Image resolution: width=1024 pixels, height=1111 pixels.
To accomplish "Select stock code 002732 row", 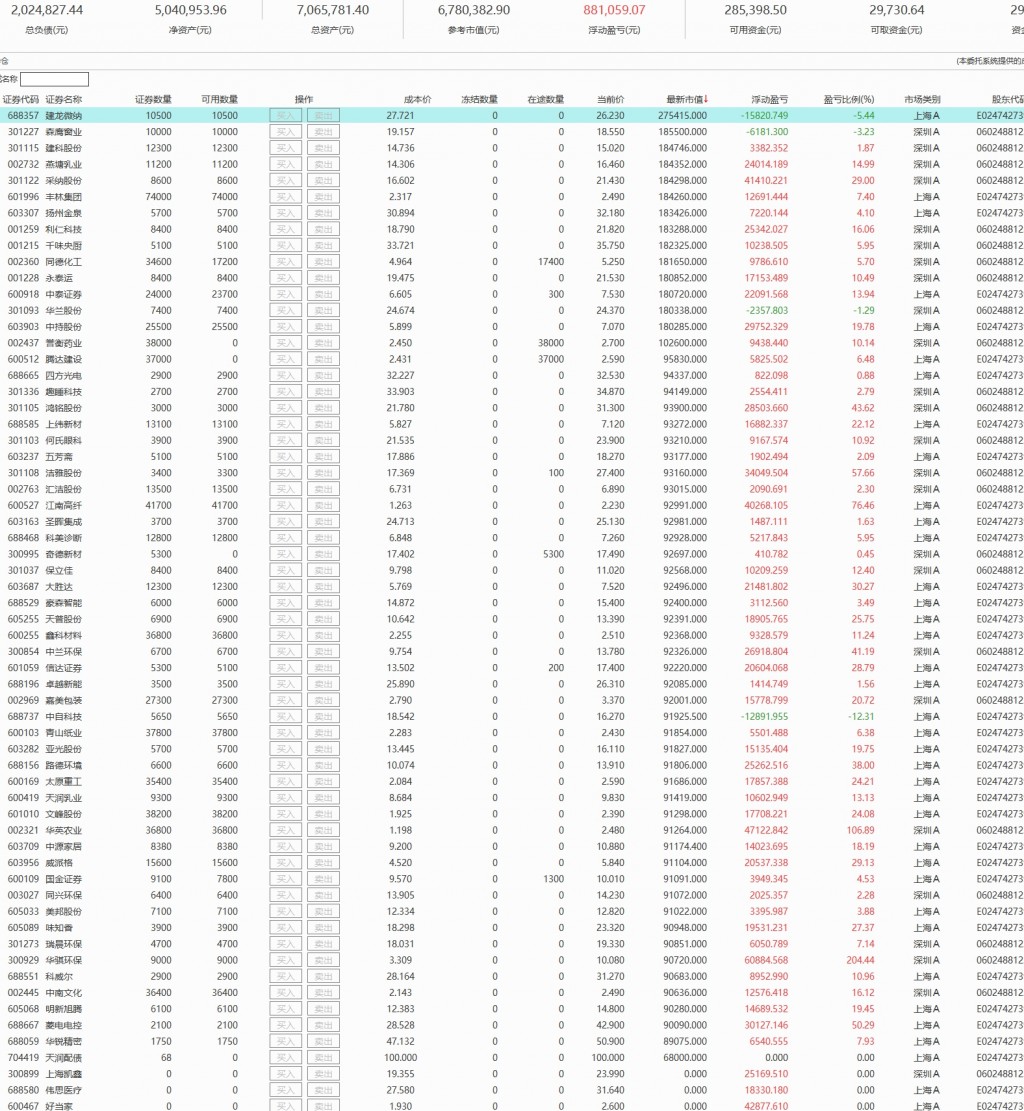I will (23, 164).
